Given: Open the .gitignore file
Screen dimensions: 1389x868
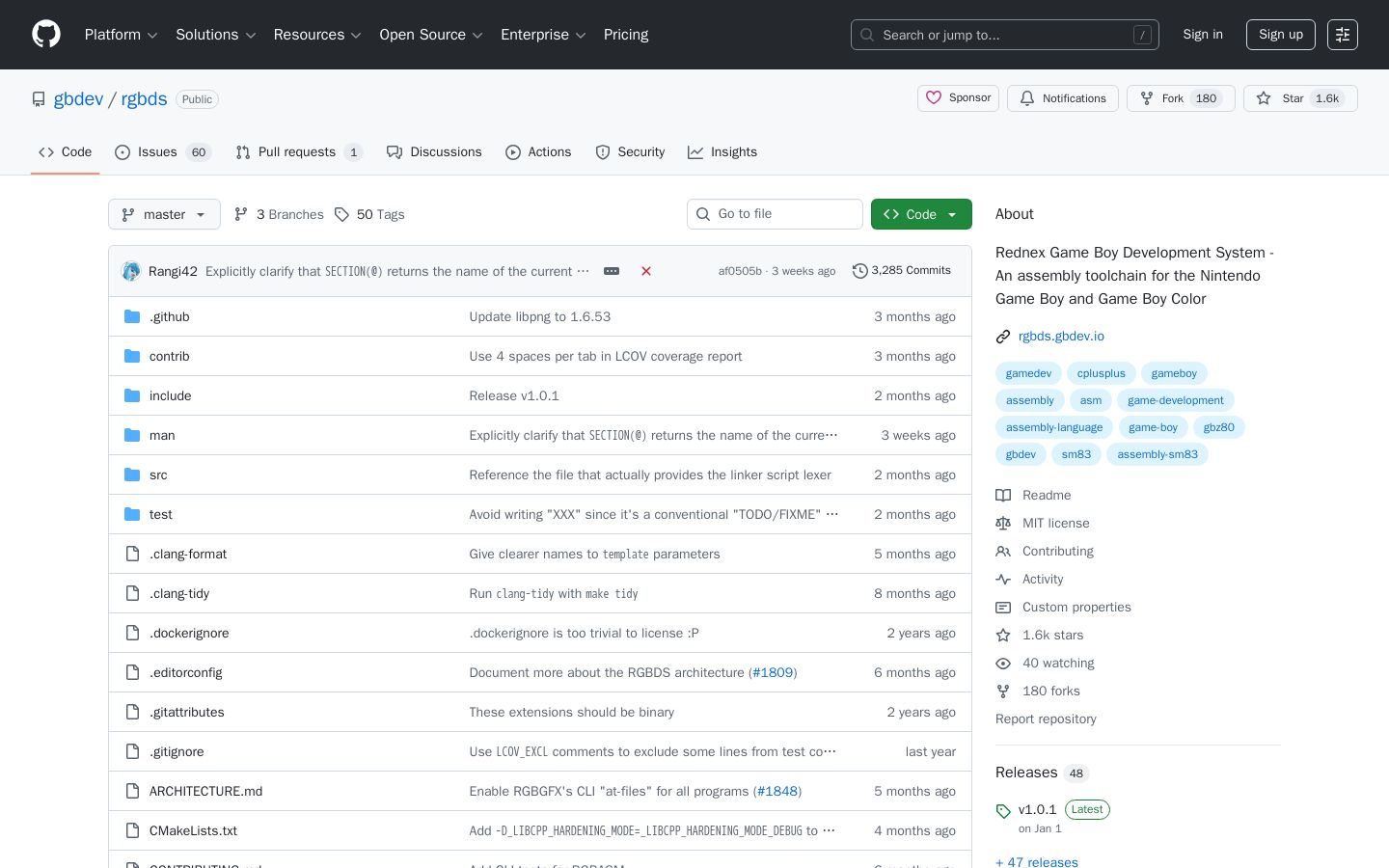Looking at the screenshot, I should [x=177, y=751].
